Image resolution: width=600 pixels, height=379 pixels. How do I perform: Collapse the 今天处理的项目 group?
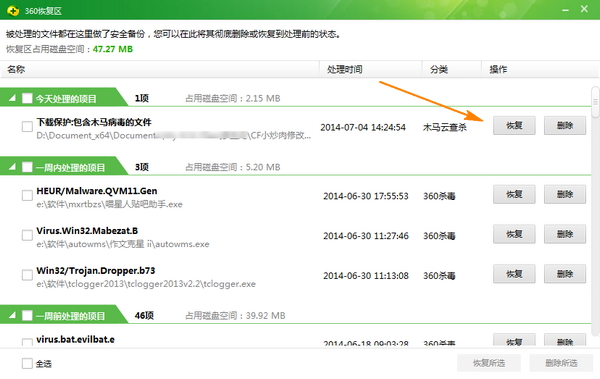click(x=12, y=98)
